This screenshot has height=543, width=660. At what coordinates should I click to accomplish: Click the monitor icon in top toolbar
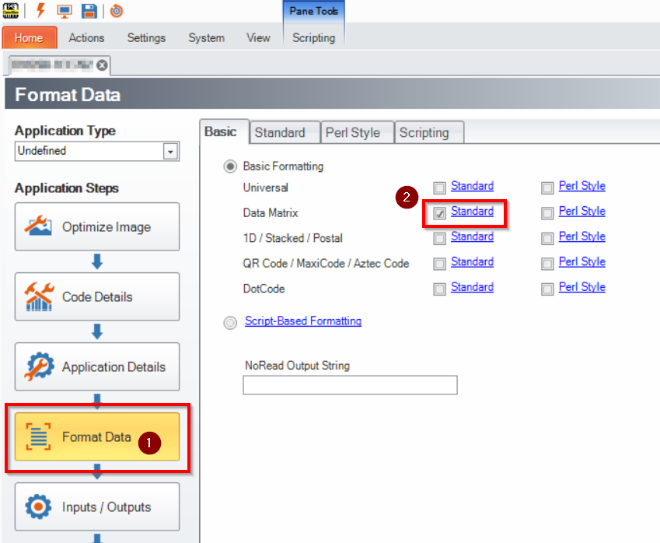(65, 11)
